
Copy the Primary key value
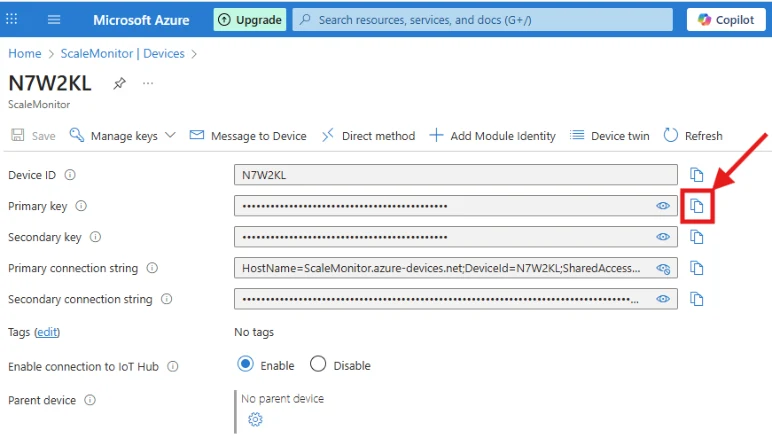(x=696, y=206)
